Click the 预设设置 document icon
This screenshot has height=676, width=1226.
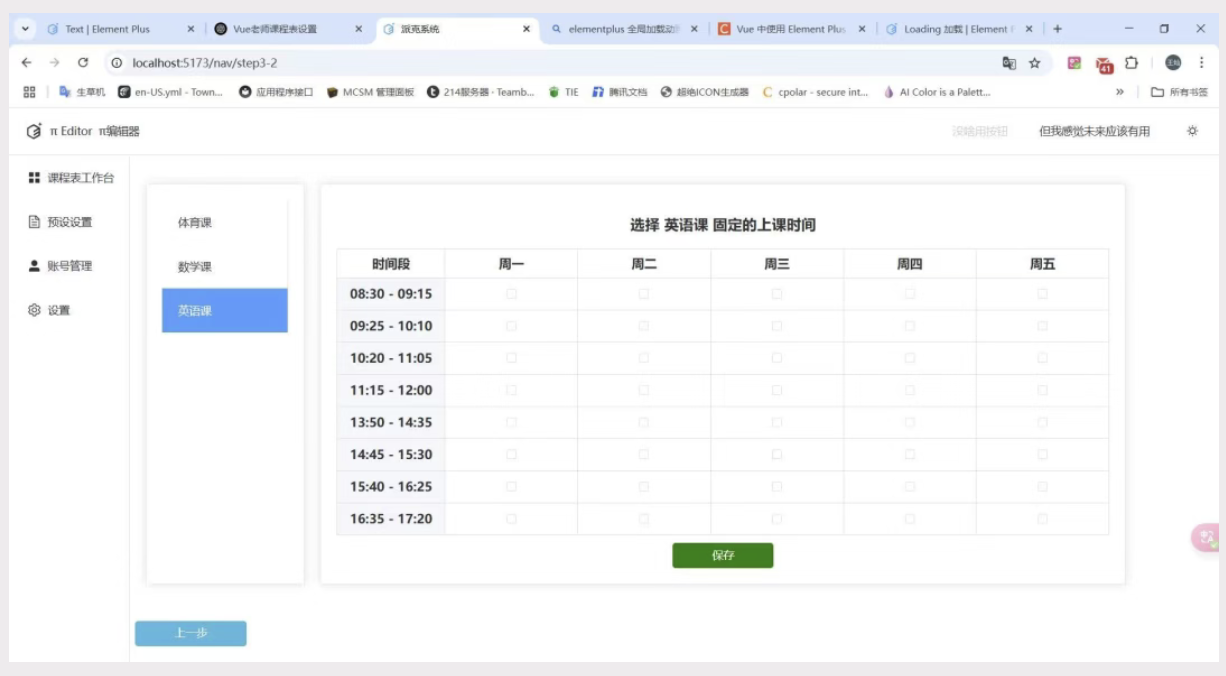pos(34,222)
